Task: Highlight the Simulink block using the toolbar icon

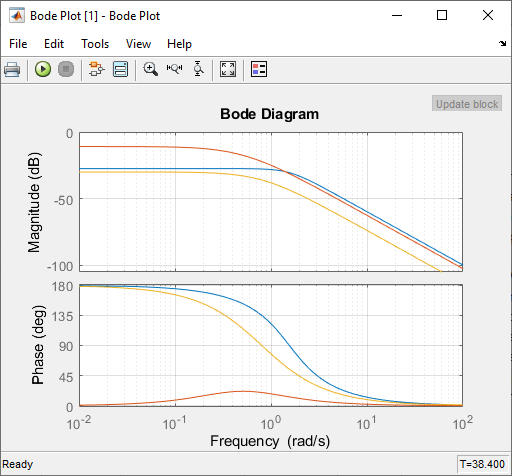Action: tap(97, 69)
